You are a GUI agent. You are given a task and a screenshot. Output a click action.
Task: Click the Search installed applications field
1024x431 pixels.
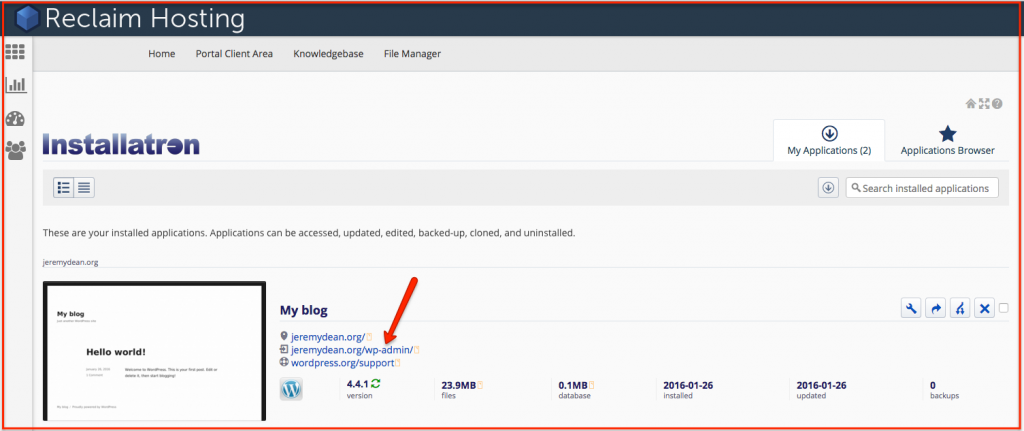922,187
